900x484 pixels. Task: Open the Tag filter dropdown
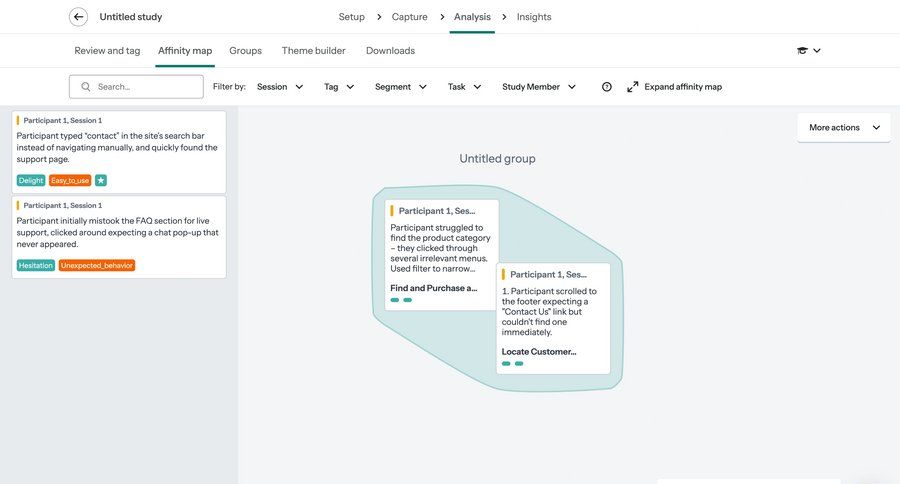(x=339, y=87)
